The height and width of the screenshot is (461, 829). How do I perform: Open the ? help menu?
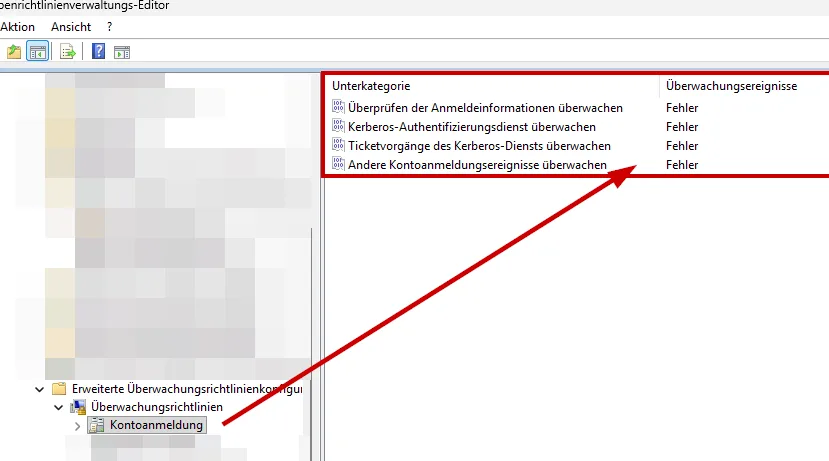point(109,27)
